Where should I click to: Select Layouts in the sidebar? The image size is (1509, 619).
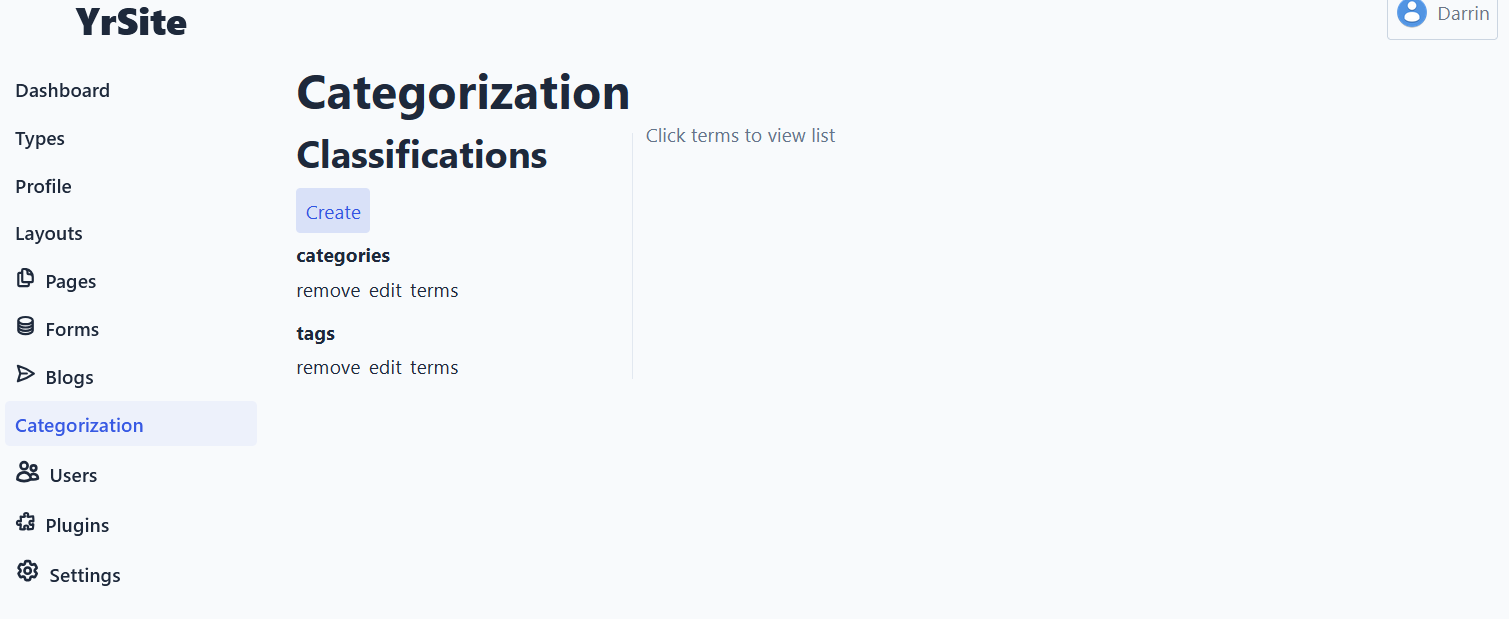[131, 234]
